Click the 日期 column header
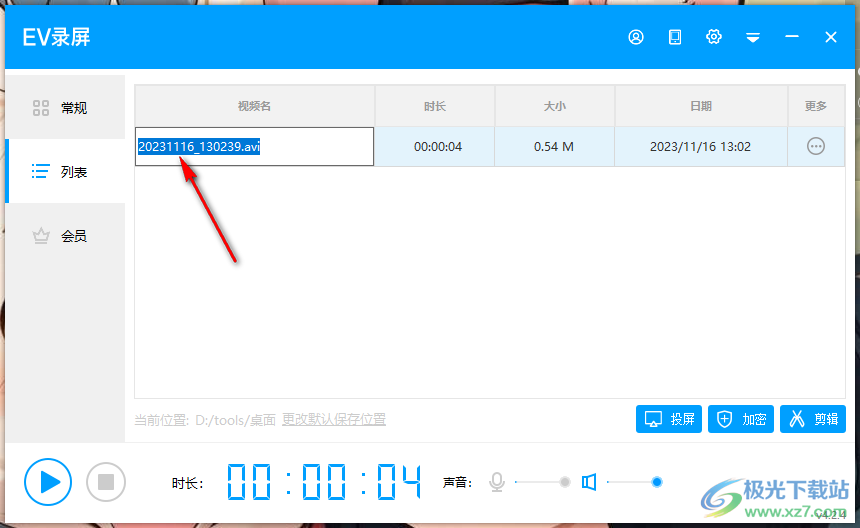Image resolution: width=860 pixels, height=528 pixels. 701,106
